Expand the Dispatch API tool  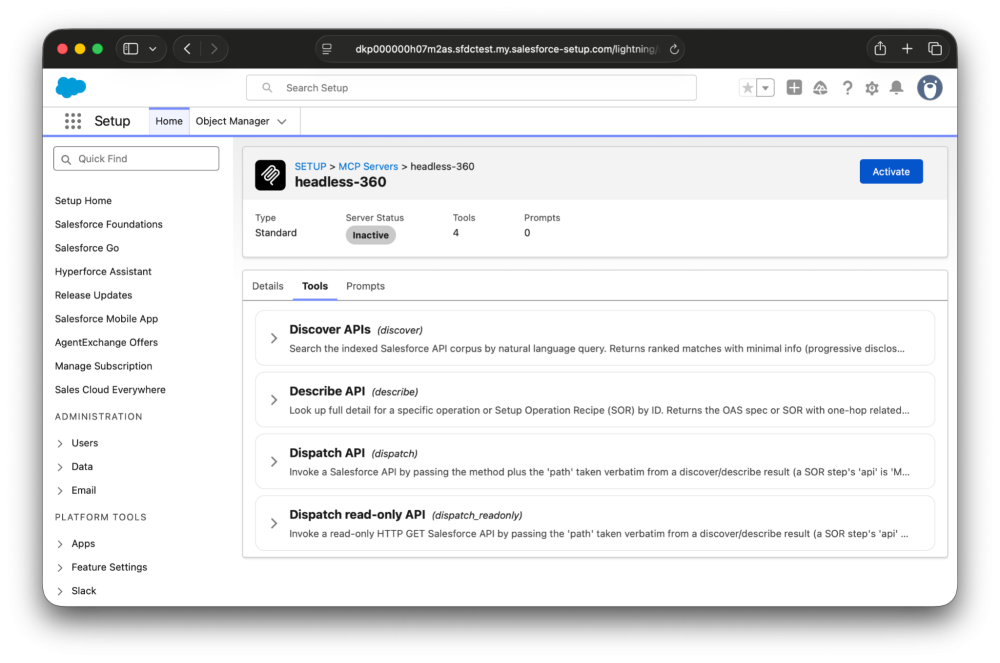(274, 462)
